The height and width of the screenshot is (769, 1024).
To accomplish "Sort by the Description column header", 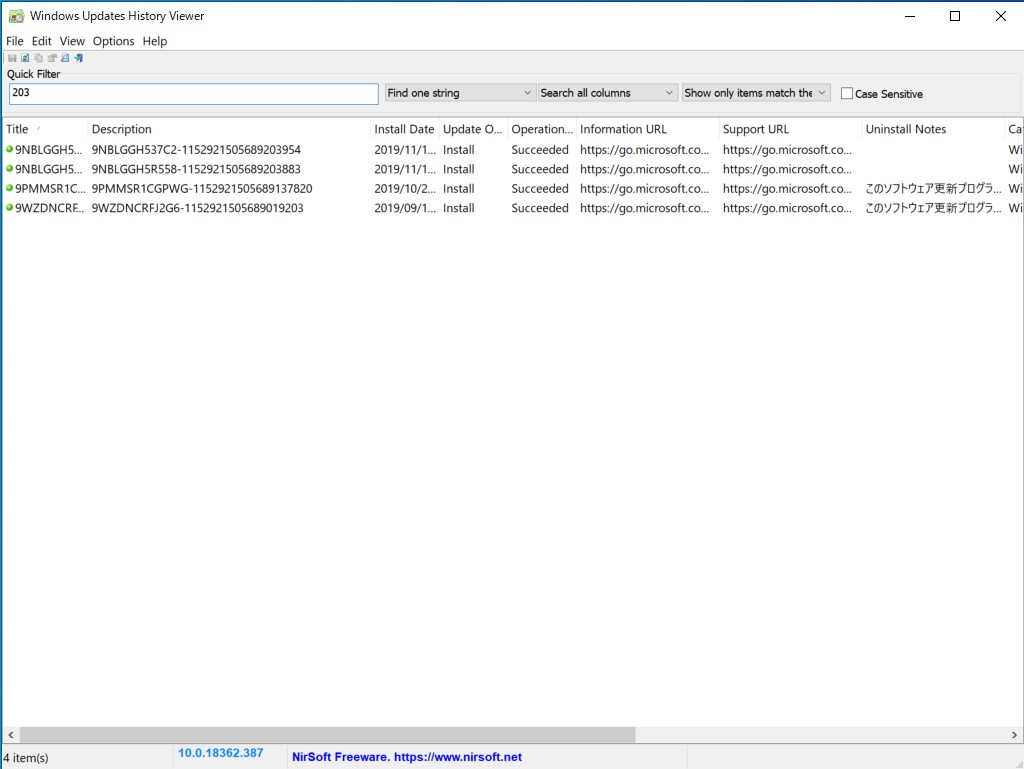I will point(229,129).
